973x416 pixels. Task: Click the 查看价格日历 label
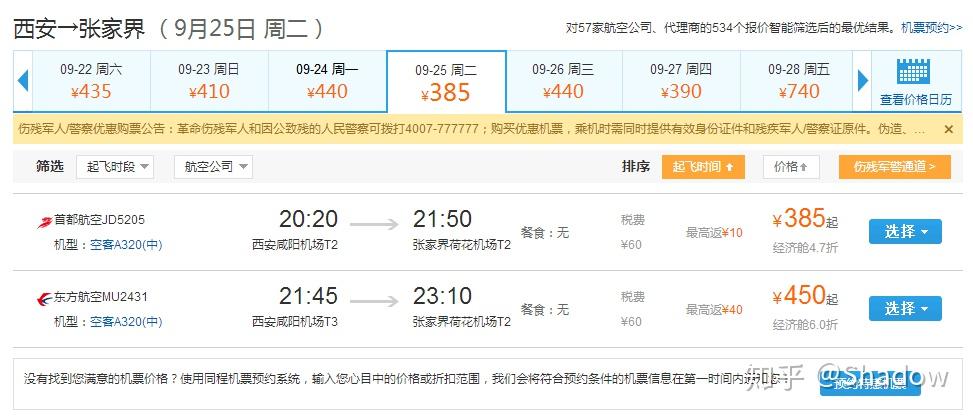pos(915,100)
